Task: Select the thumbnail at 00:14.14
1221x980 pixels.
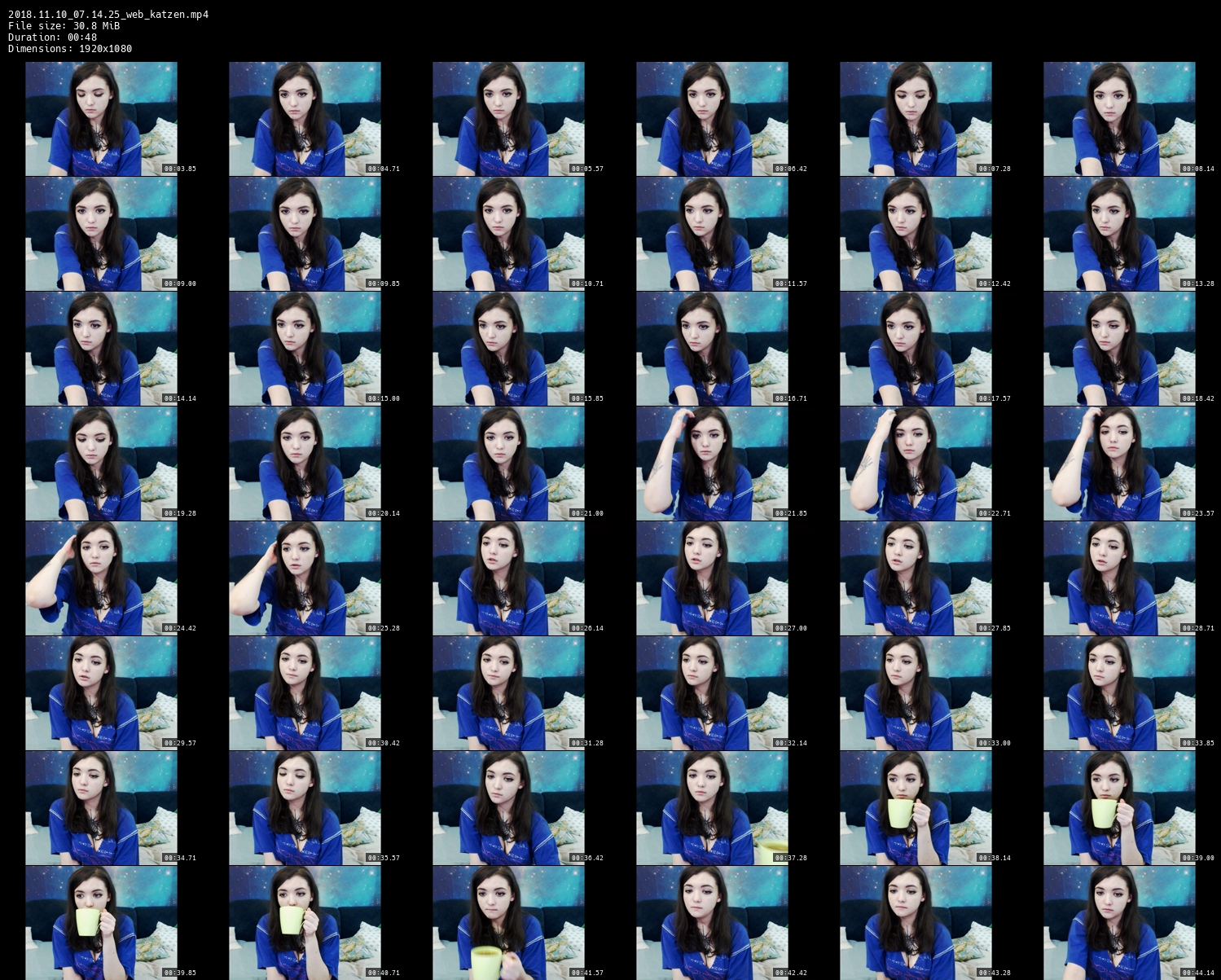Action: click(101, 349)
